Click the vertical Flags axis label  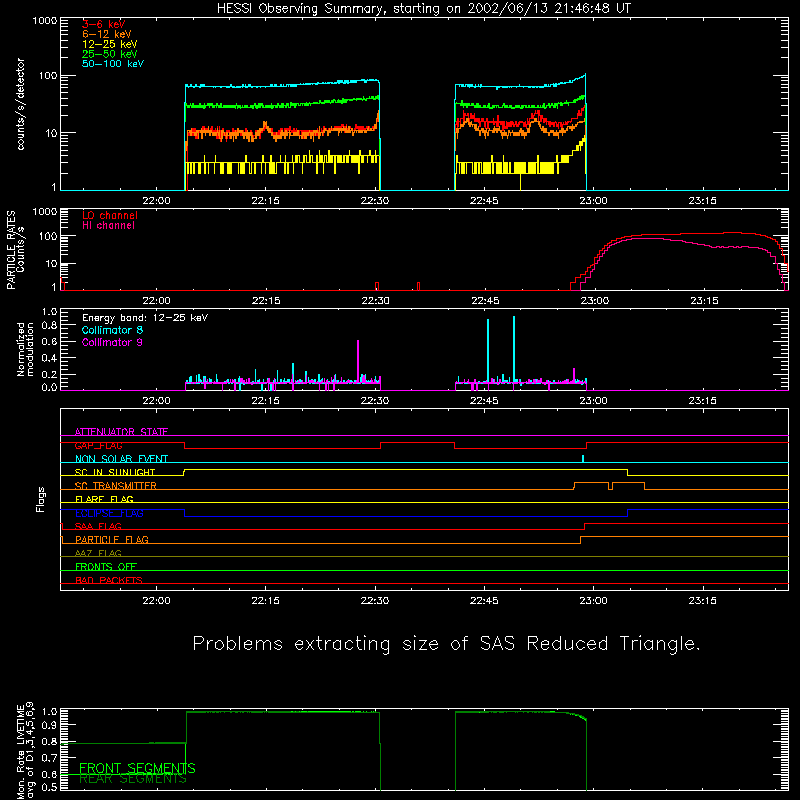click(41, 499)
